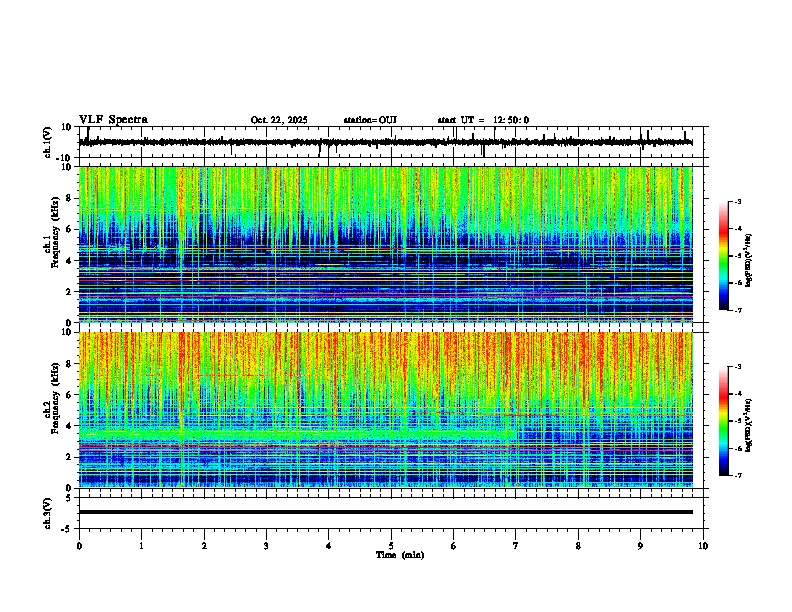Viewport: 792px width, 612px height.
Task: Click the ch.1 "Frequency (kHz)" axis label
Action: [55, 233]
